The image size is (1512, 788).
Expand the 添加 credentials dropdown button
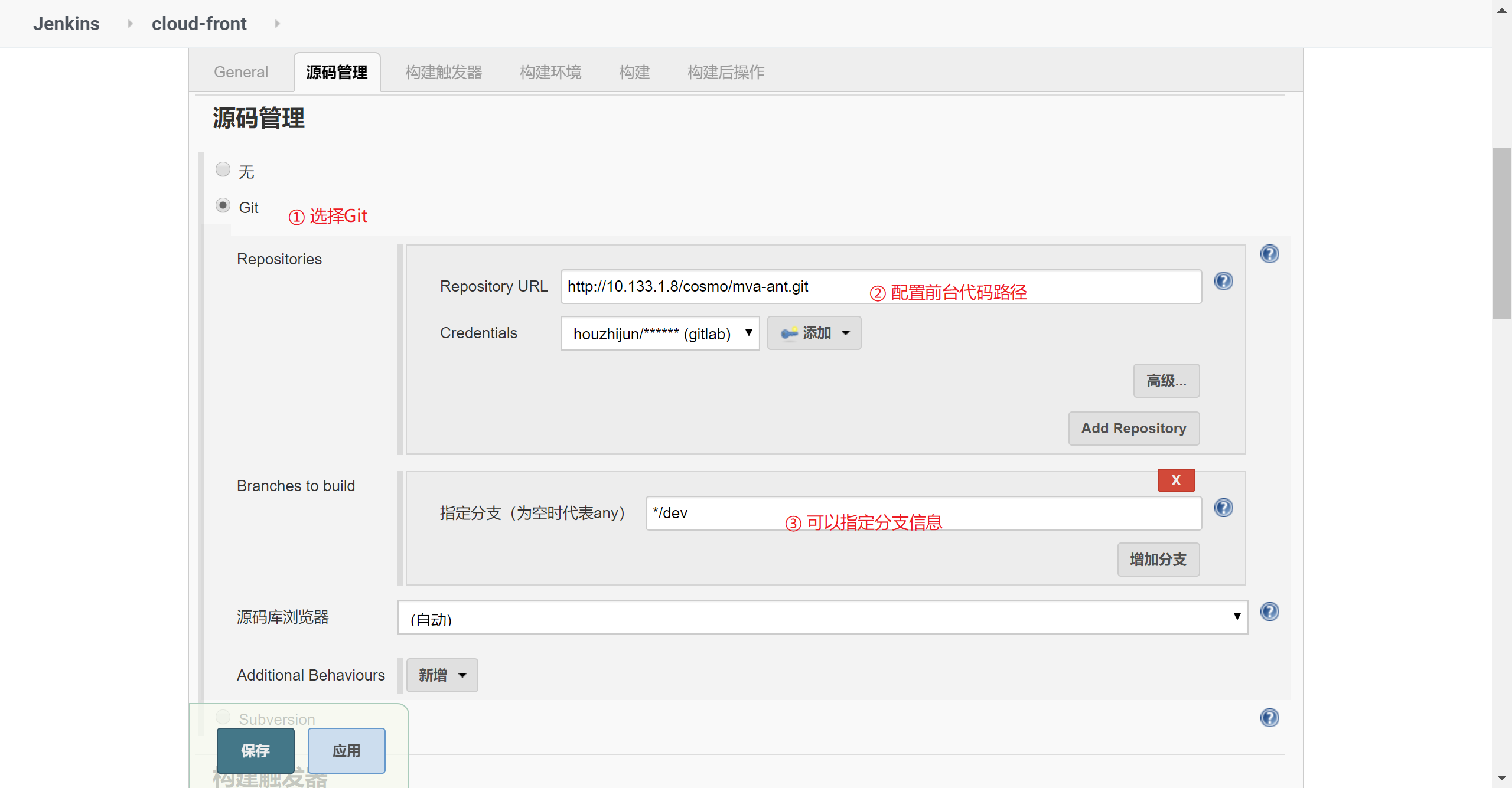814,333
